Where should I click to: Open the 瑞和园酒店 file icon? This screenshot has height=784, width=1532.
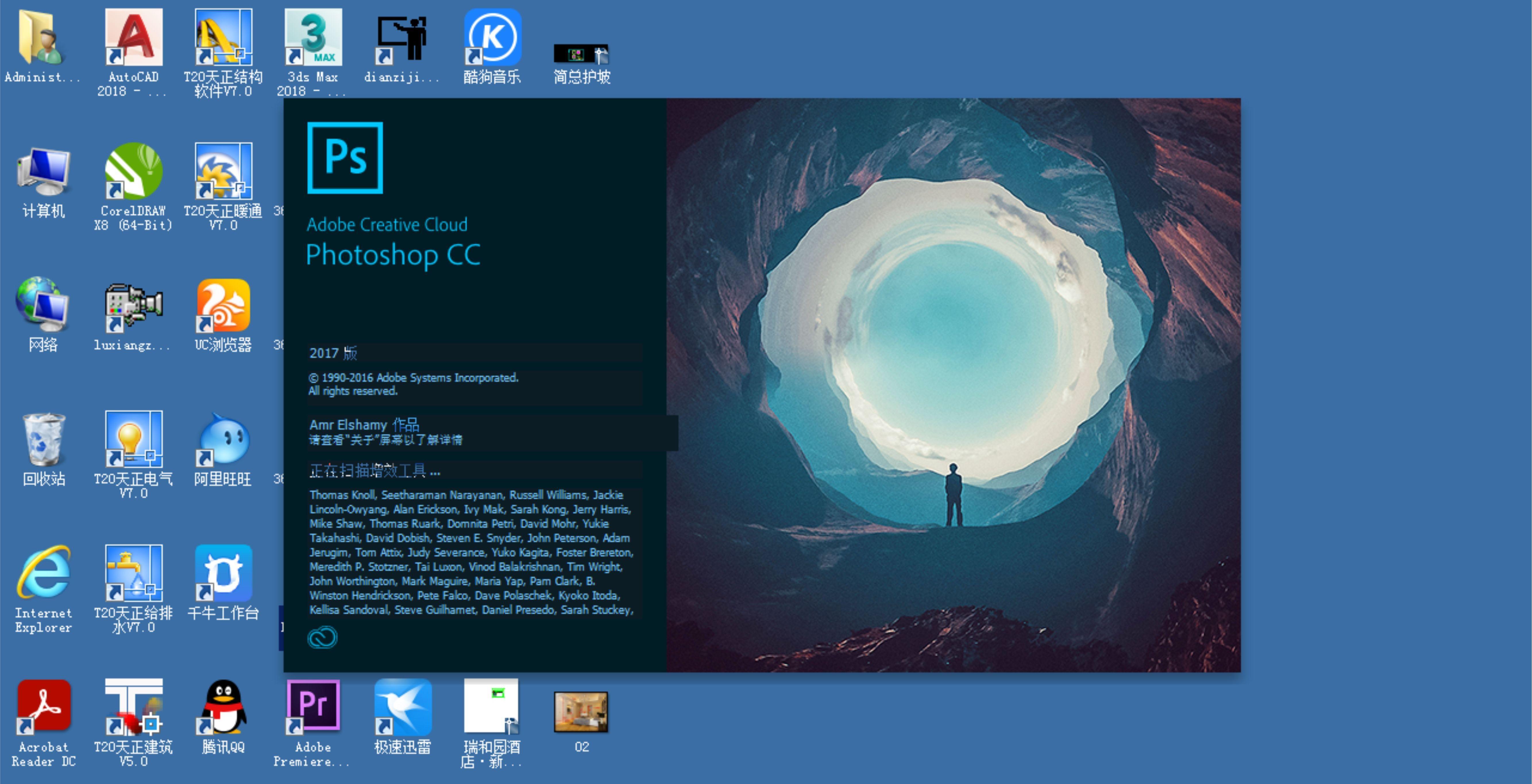(x=491, y=706)
